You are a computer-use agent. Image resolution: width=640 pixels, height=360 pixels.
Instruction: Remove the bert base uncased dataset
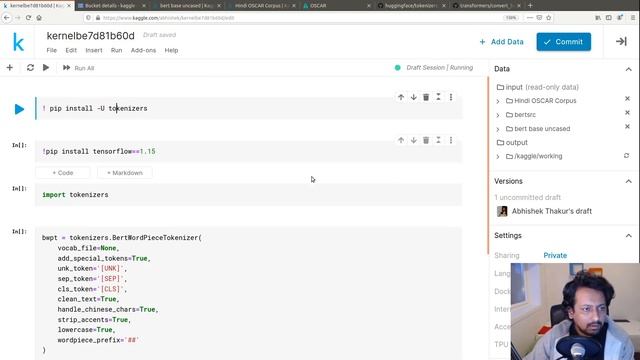[x=627, y=127]
